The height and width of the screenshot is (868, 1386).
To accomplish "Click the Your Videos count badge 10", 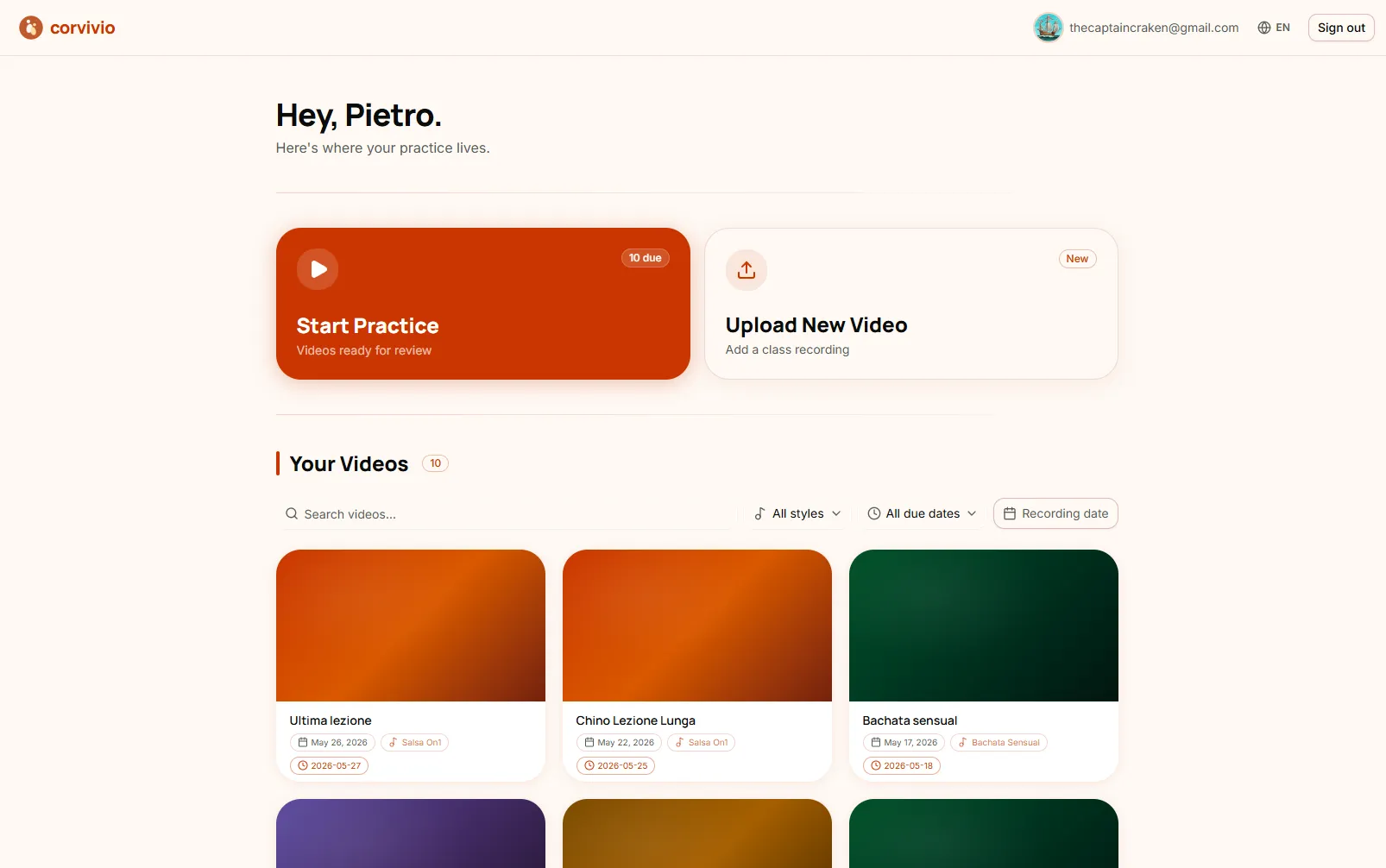I will 435,463.
